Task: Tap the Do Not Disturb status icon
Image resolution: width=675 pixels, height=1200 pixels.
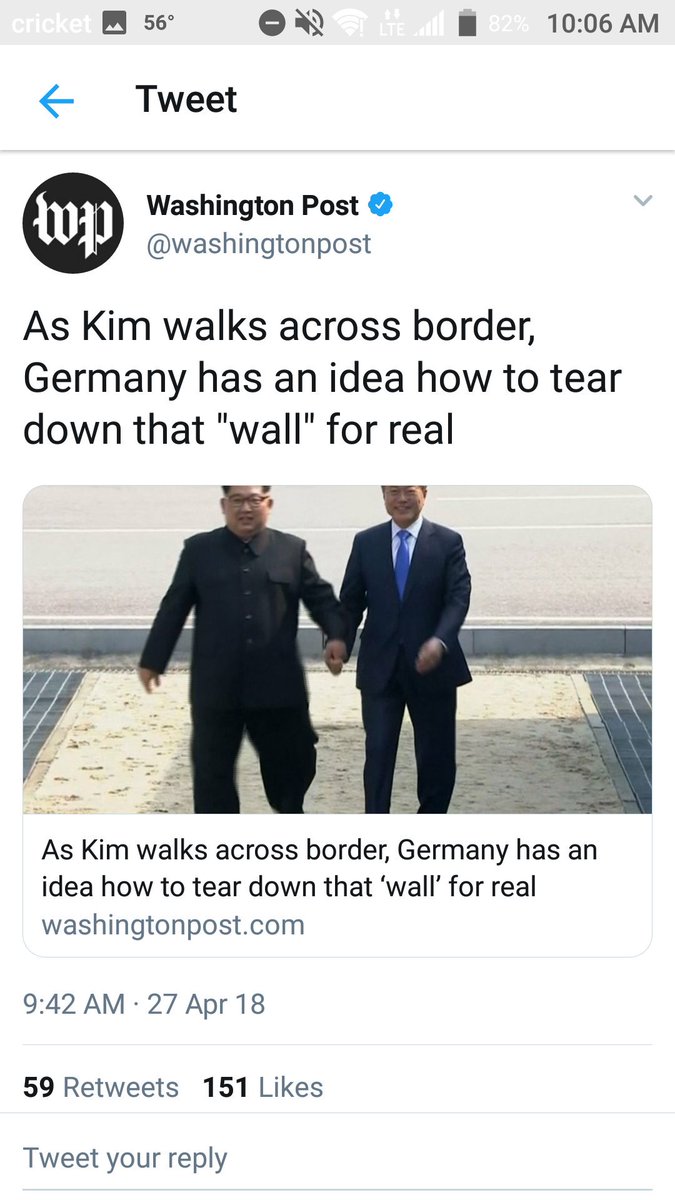Action: 271,23
